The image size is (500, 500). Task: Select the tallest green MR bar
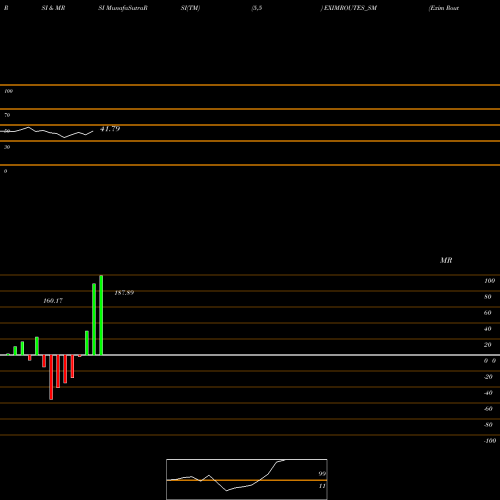point(101,315)
